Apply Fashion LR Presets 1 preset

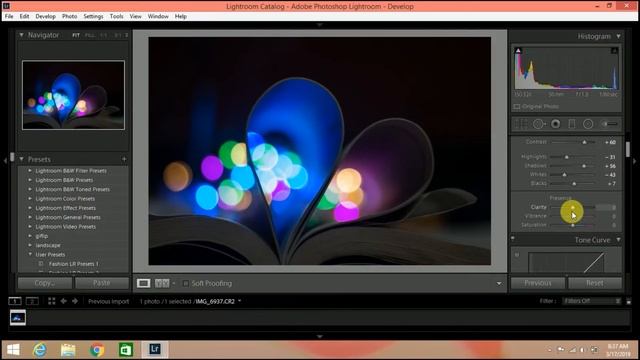(73, 264)
